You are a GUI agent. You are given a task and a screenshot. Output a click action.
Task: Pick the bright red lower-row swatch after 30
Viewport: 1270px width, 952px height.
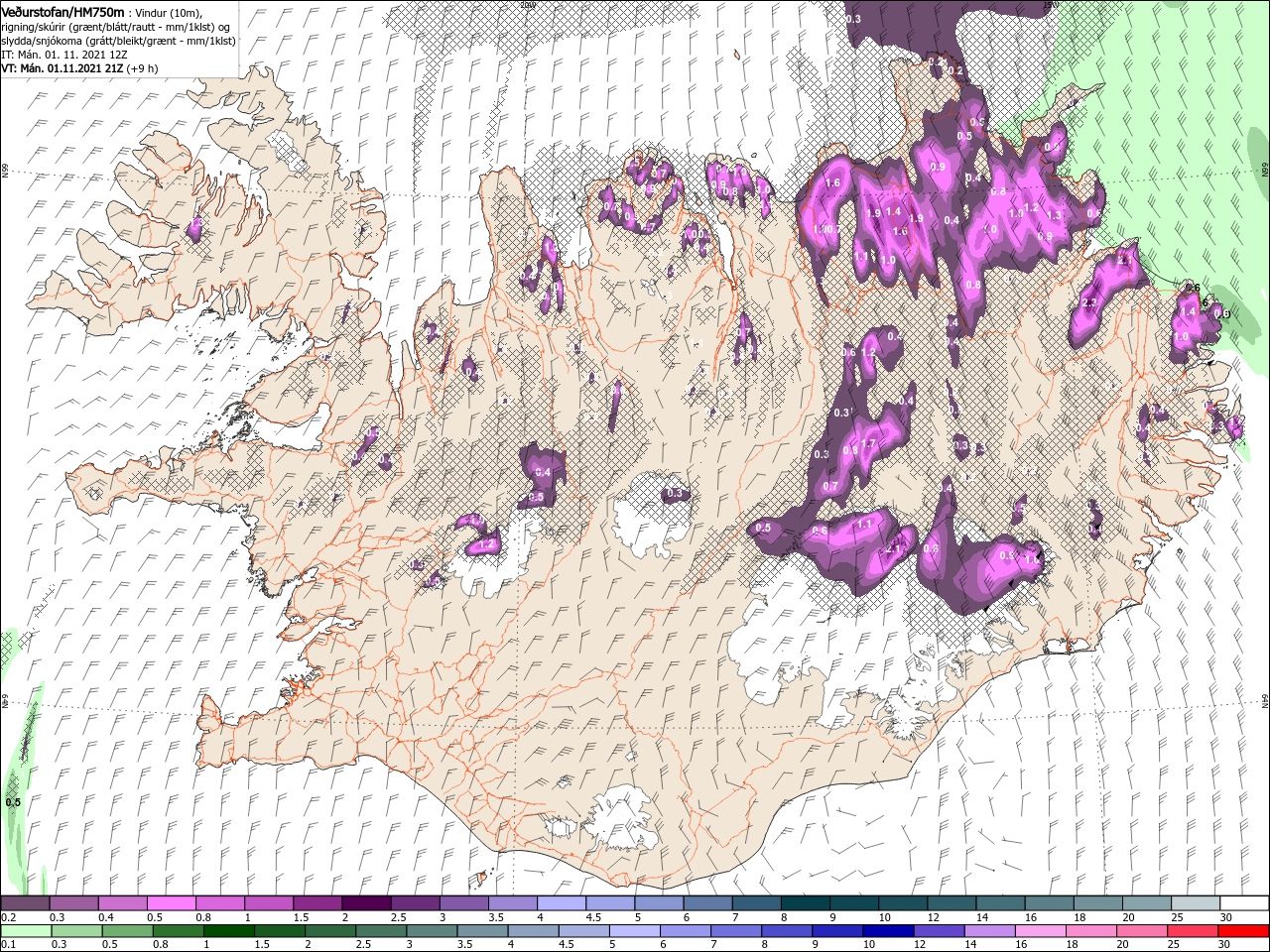tap(1242, 931)
